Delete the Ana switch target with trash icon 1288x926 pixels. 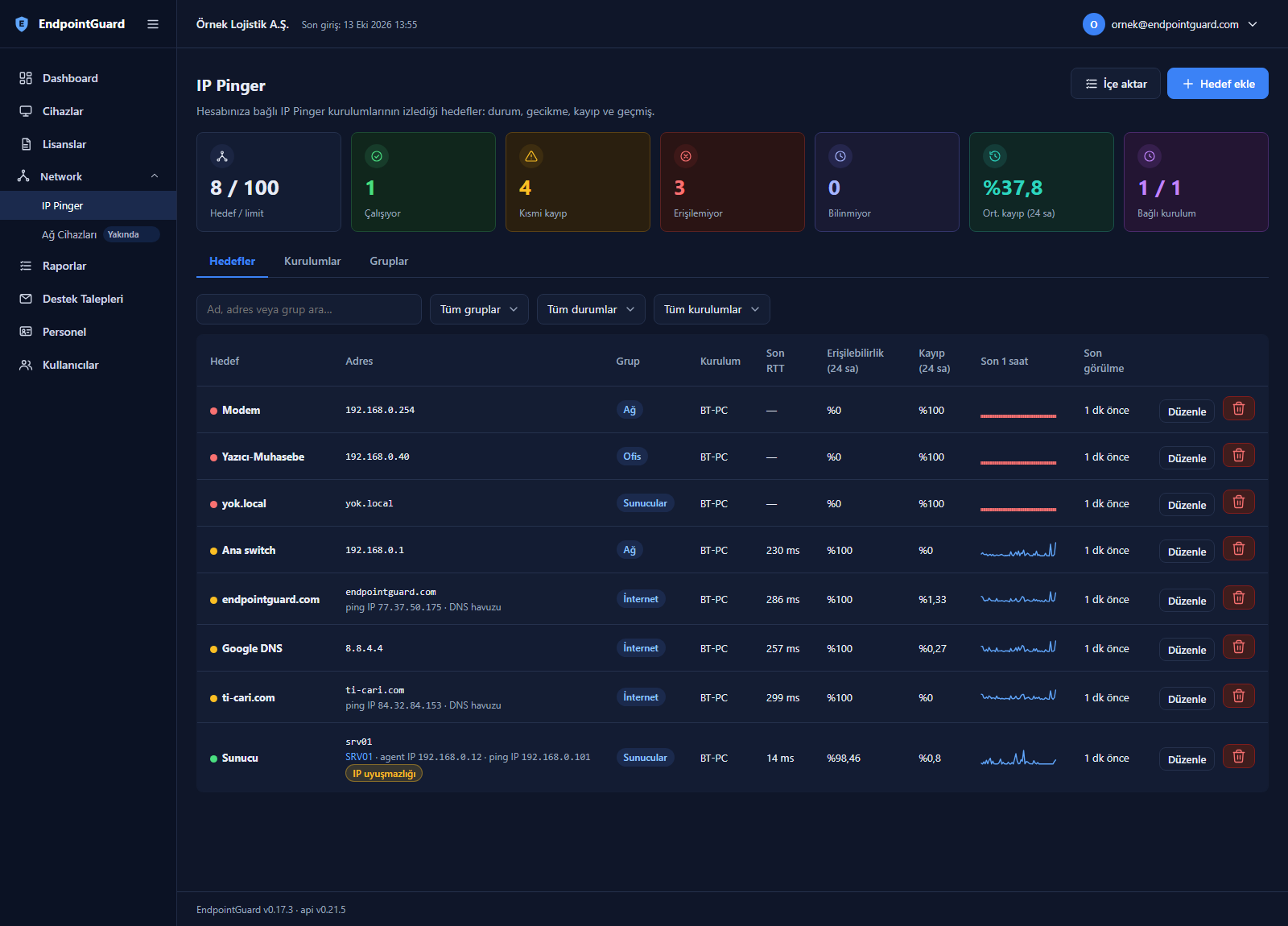pos(1239,549)
